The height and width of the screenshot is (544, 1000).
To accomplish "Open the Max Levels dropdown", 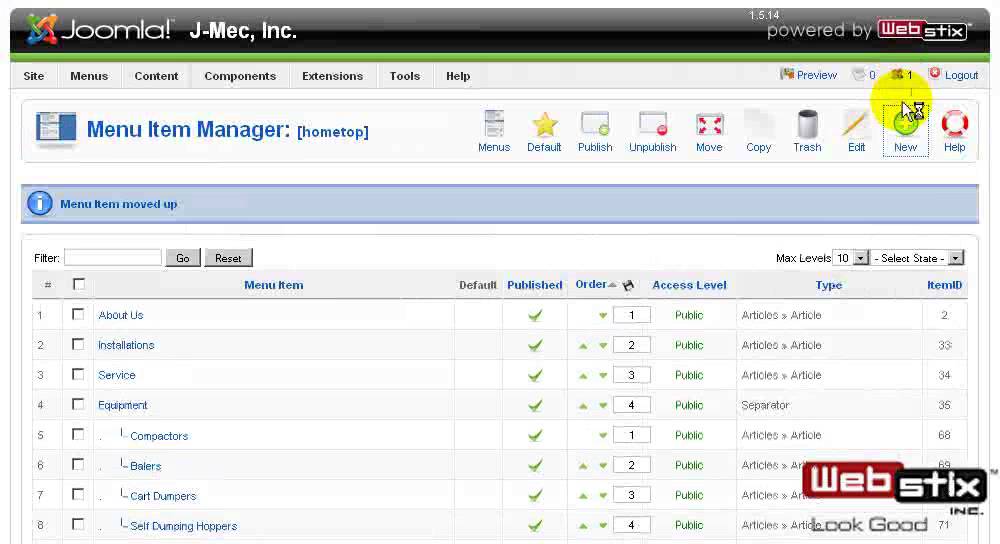I will 851,258.
